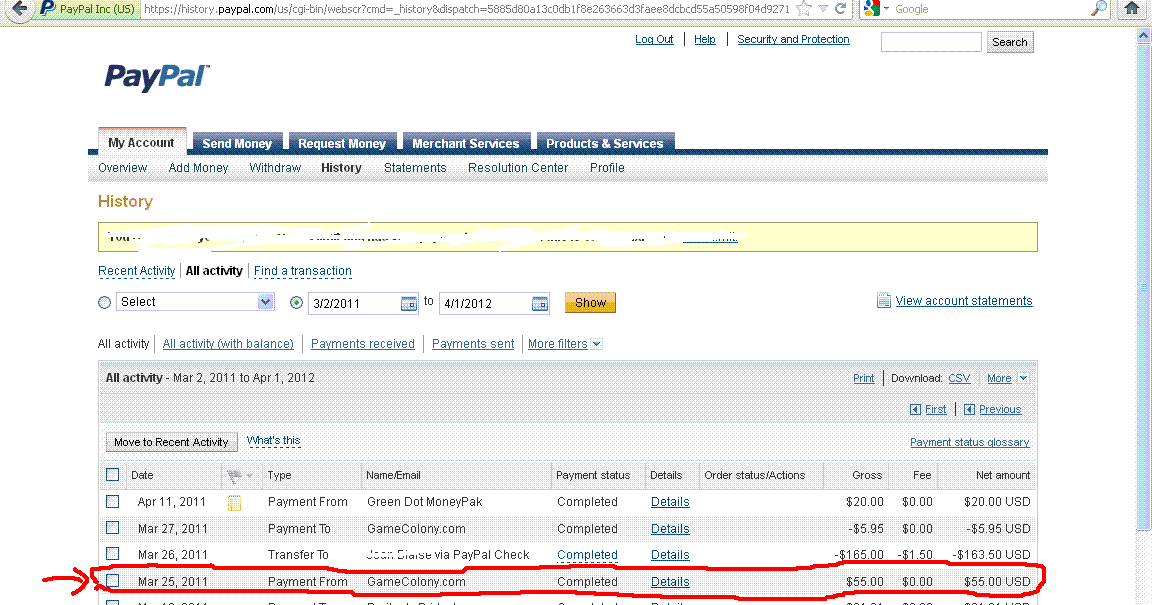This screenshot has height=605, width=1152.
Task: Click the flag column header icon
Action: point(234,476)
